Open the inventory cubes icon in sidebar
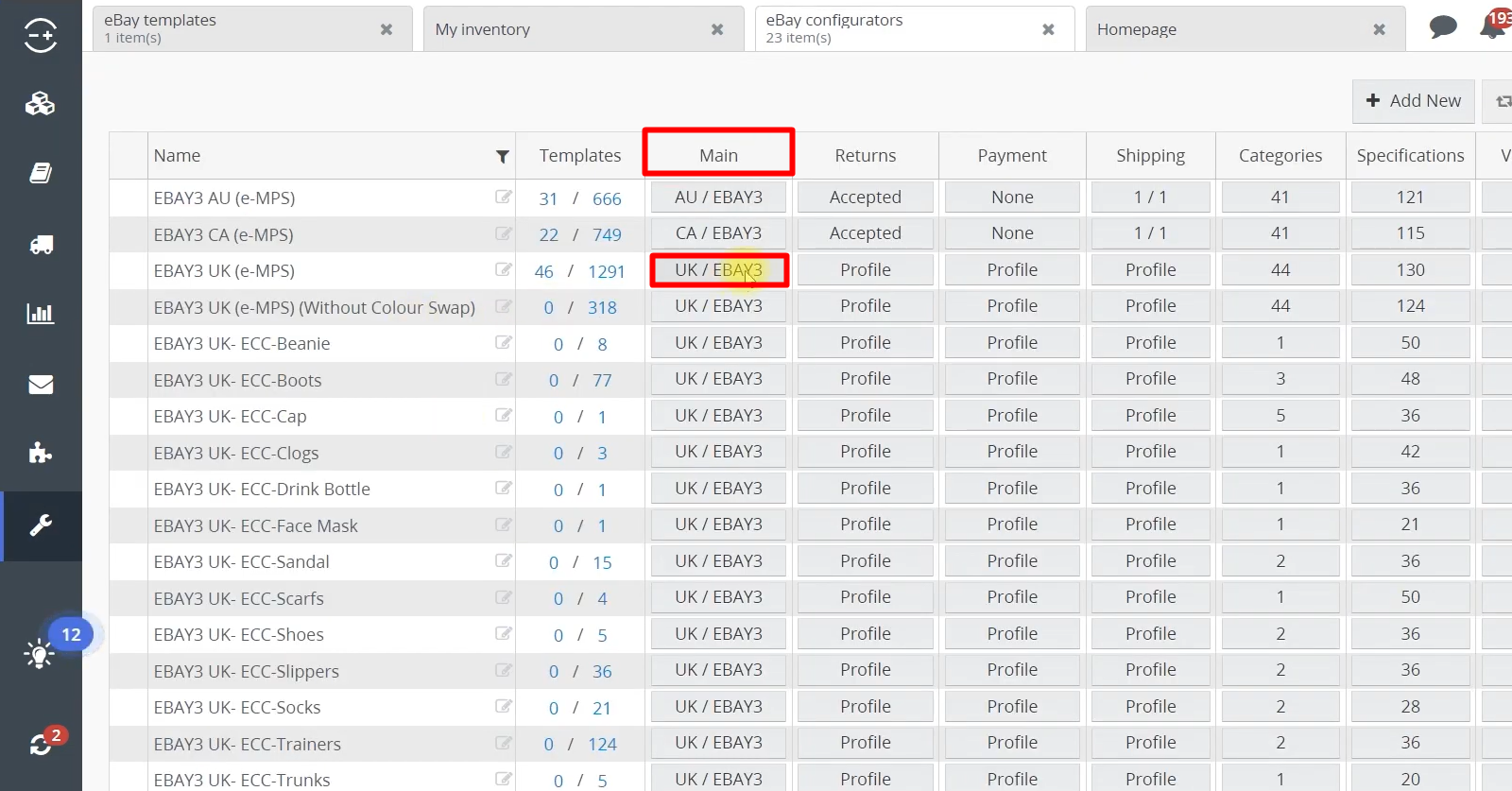Image resolution: width=1512 pixels, height=791 pixels. click(40, 104)
